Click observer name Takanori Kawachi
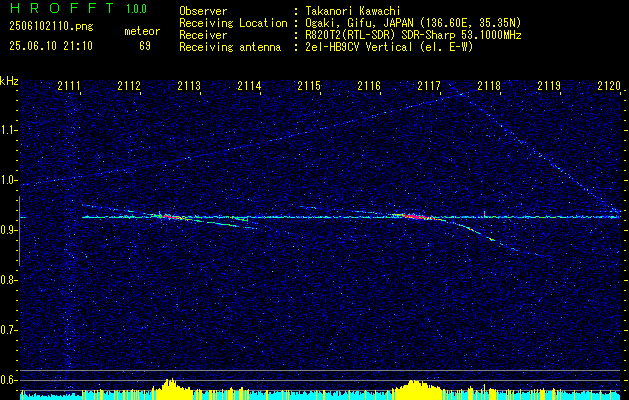Screen dimensions: 629x400 pos(352,11)
